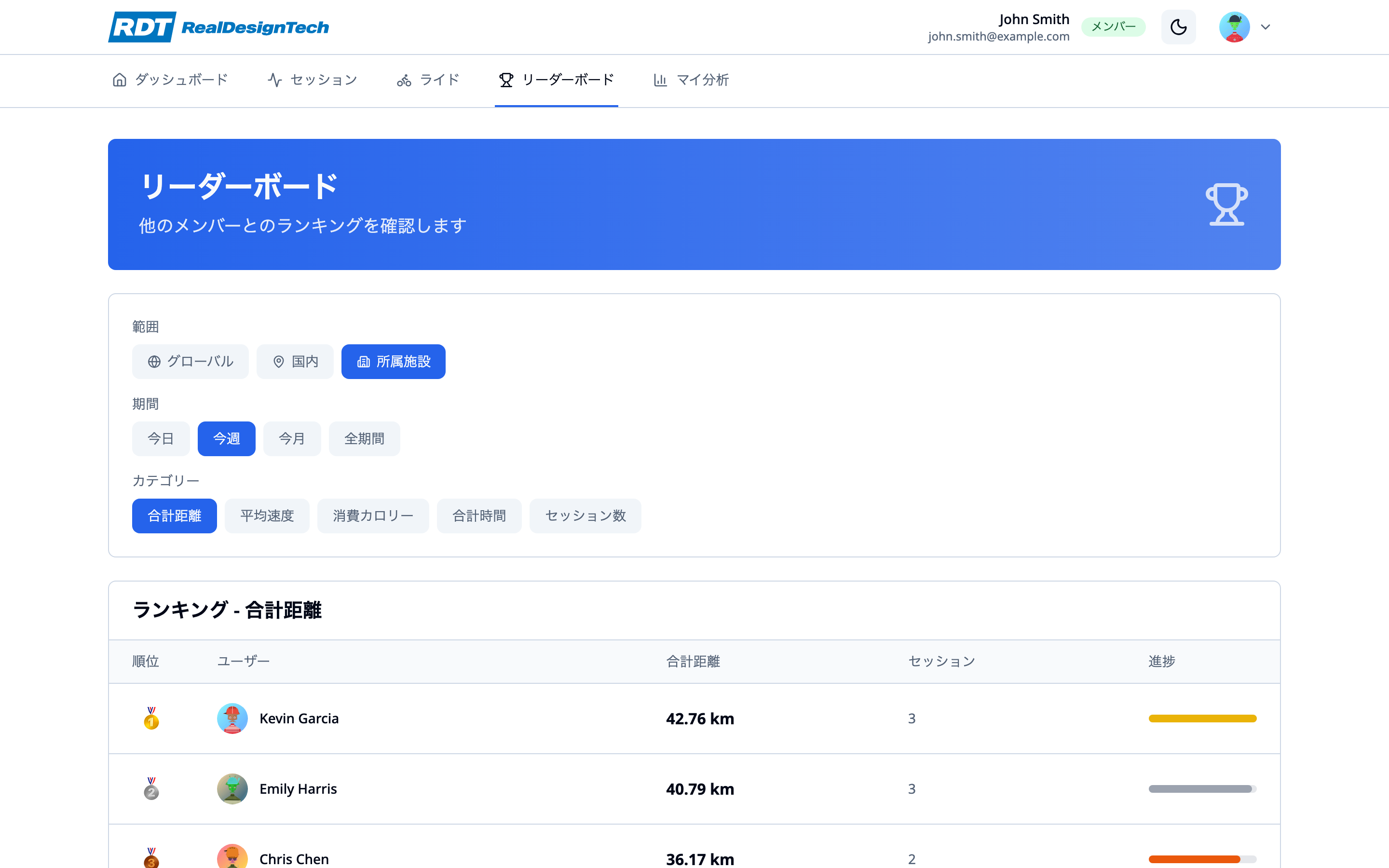The image size is (1389, 868).
Task: Select the リーダーボード tab
Action: click(x=556, y=80)
